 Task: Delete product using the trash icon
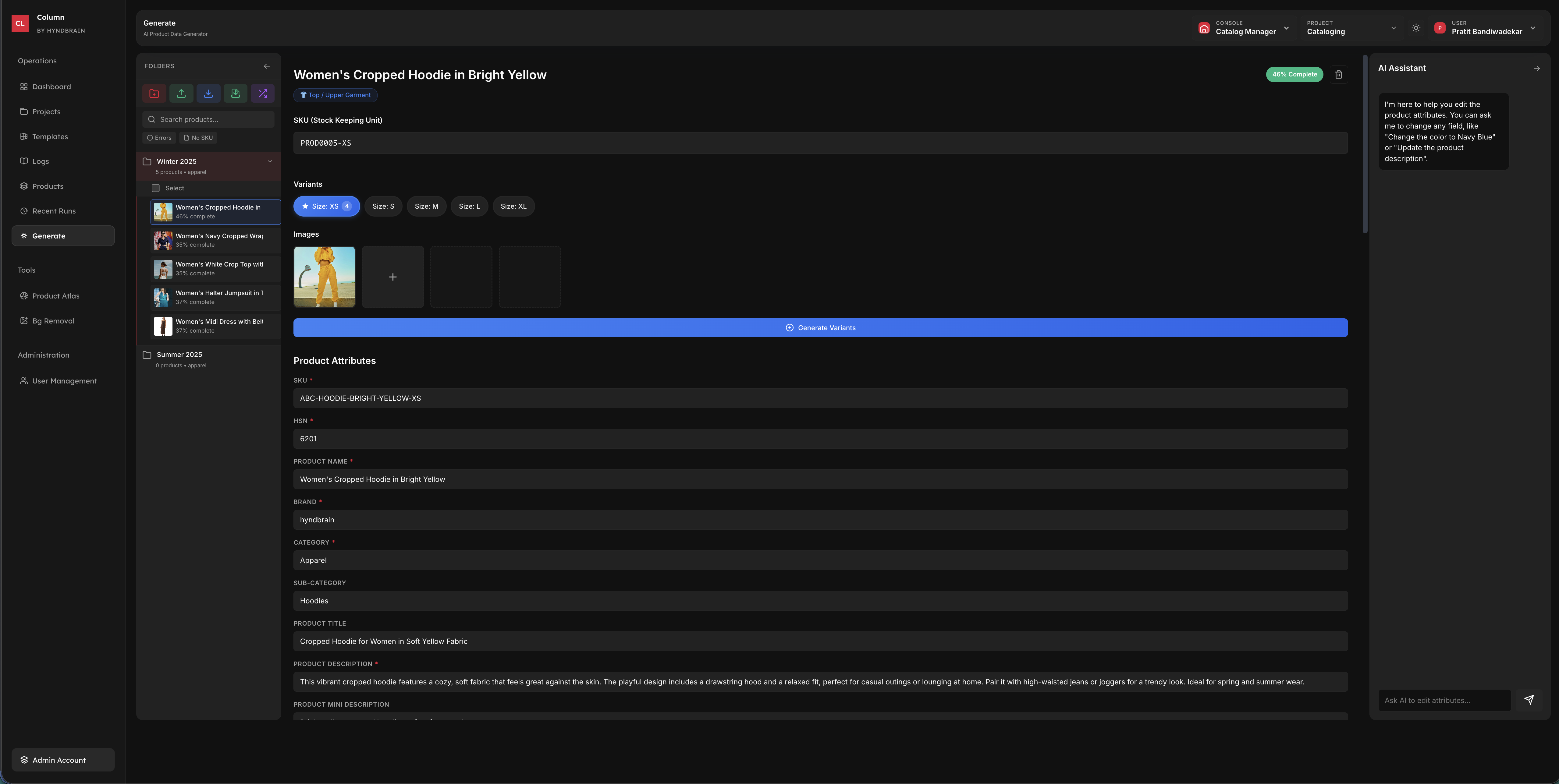(x=1338, y=74)
